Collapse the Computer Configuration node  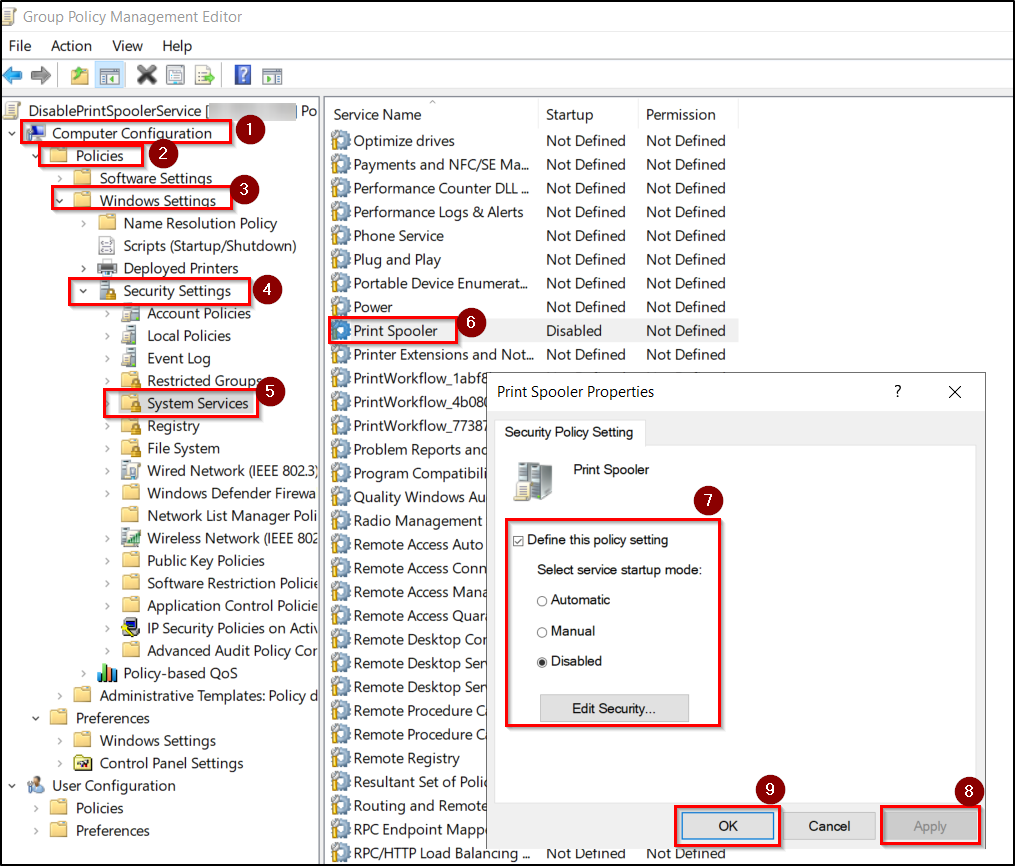point(12,133)
